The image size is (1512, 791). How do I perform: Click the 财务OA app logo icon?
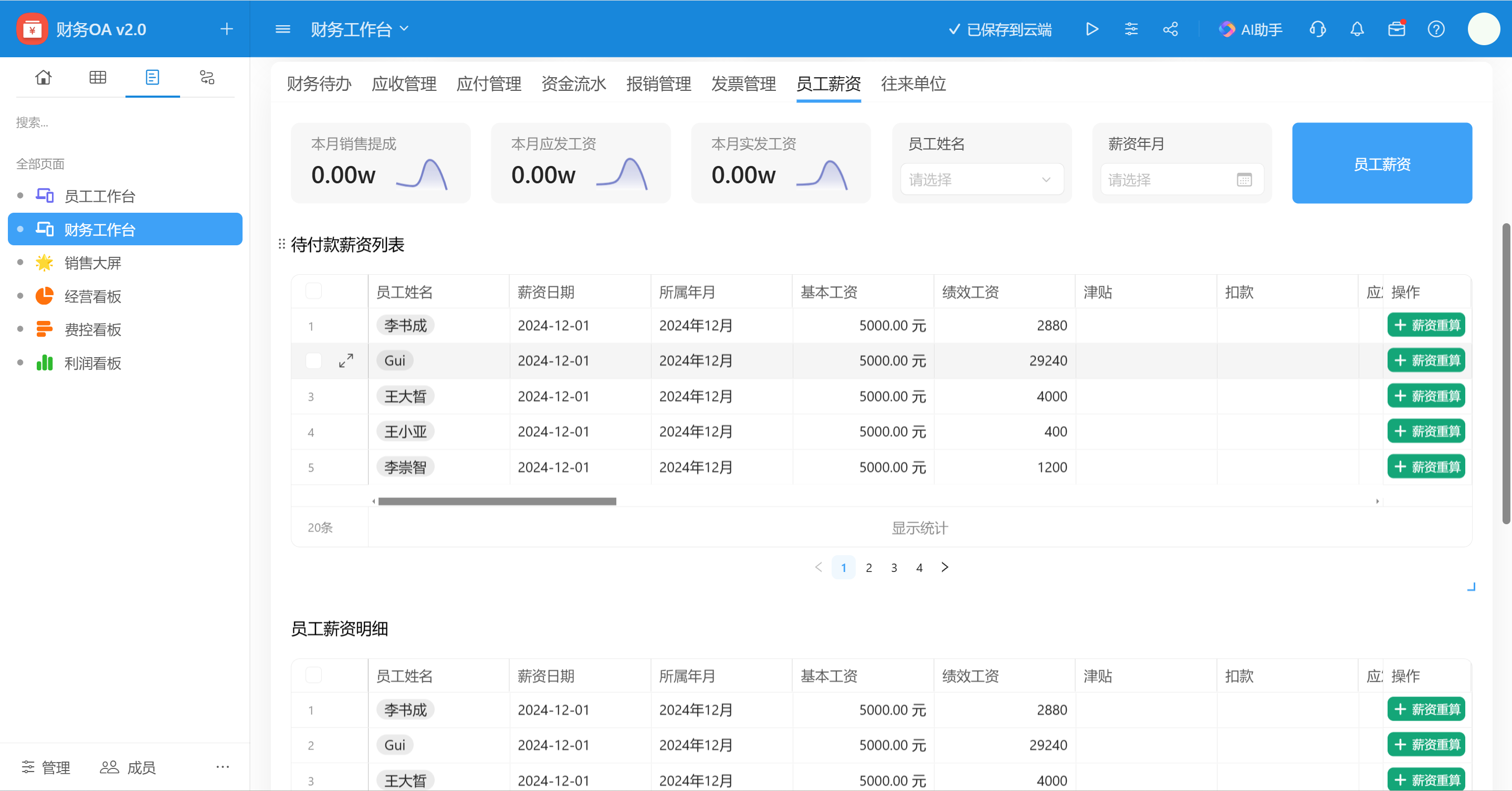31,29
